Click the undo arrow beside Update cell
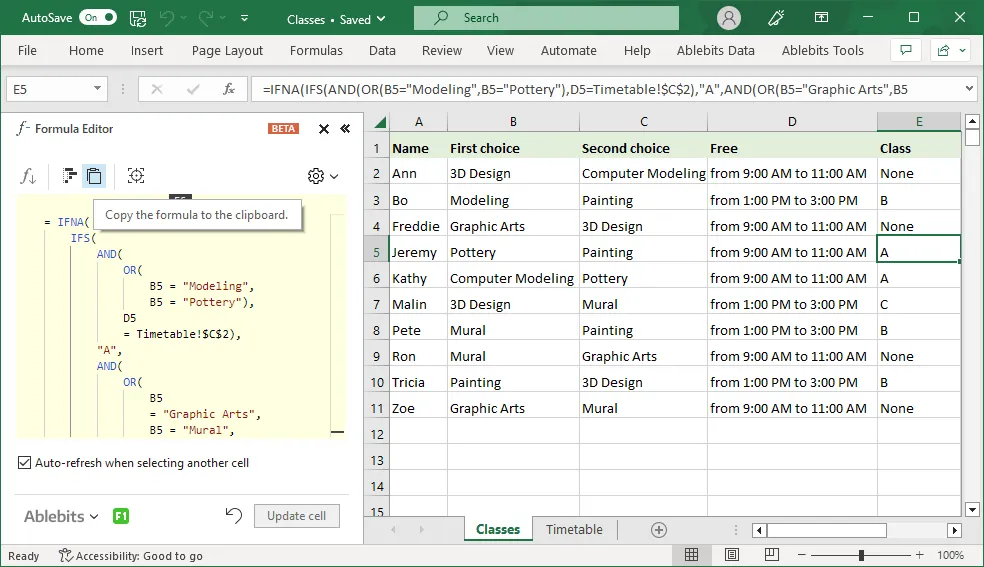984x567 pixels. tap(233, 516)
